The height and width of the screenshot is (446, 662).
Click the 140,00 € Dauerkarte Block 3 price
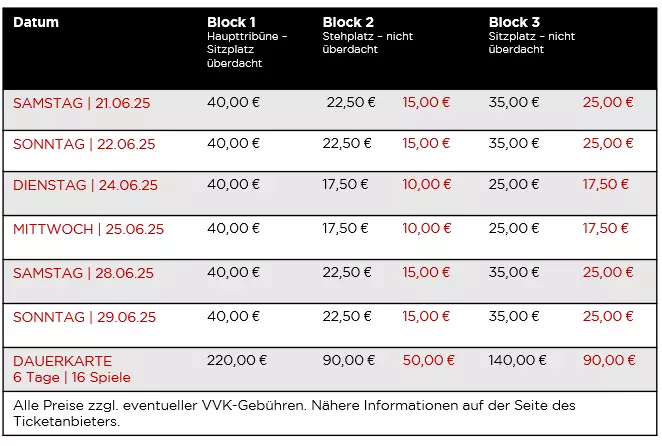(518, 360)
